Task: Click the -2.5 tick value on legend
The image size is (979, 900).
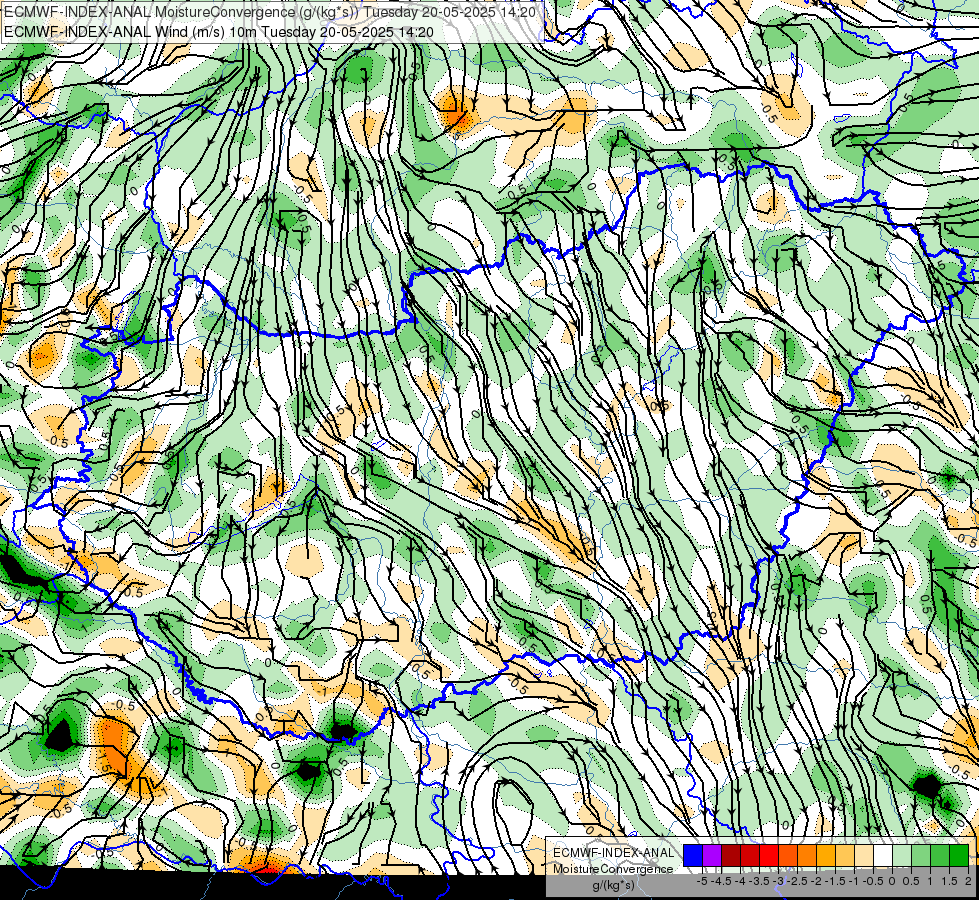Action: pyautogui.click(x=797, y=881)
